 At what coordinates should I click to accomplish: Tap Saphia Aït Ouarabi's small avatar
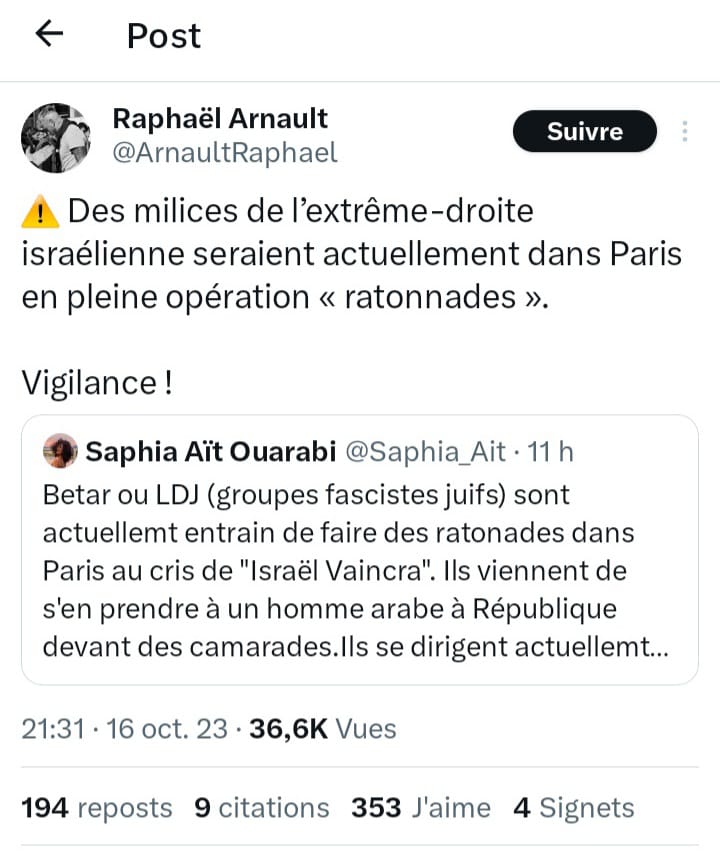pyautogui.click(x=60, y=451)
